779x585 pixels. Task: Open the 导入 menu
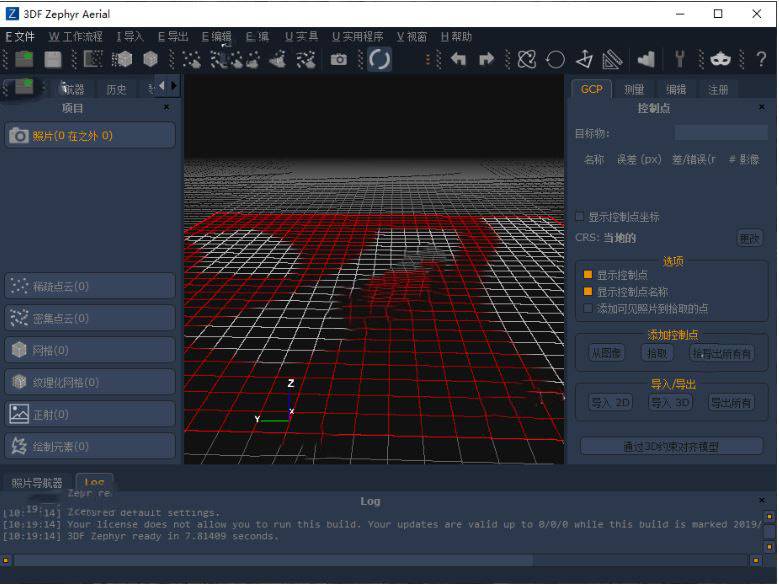click(130, 36)
